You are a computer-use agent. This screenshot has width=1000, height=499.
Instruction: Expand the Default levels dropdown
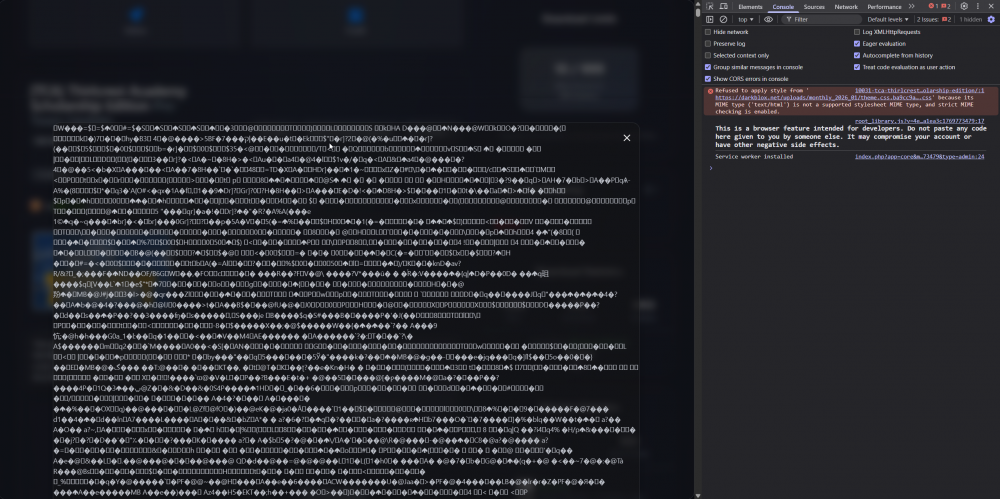[x=888, y=19]
